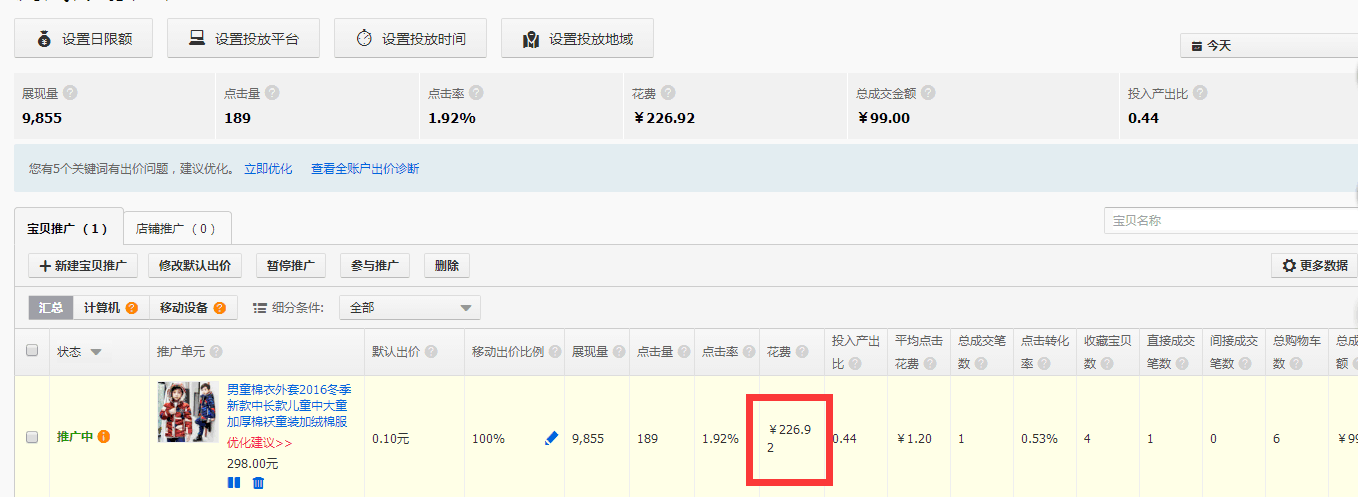Click the money bag icon on 设置日限额
The image size is (1358, 497).
44,39
